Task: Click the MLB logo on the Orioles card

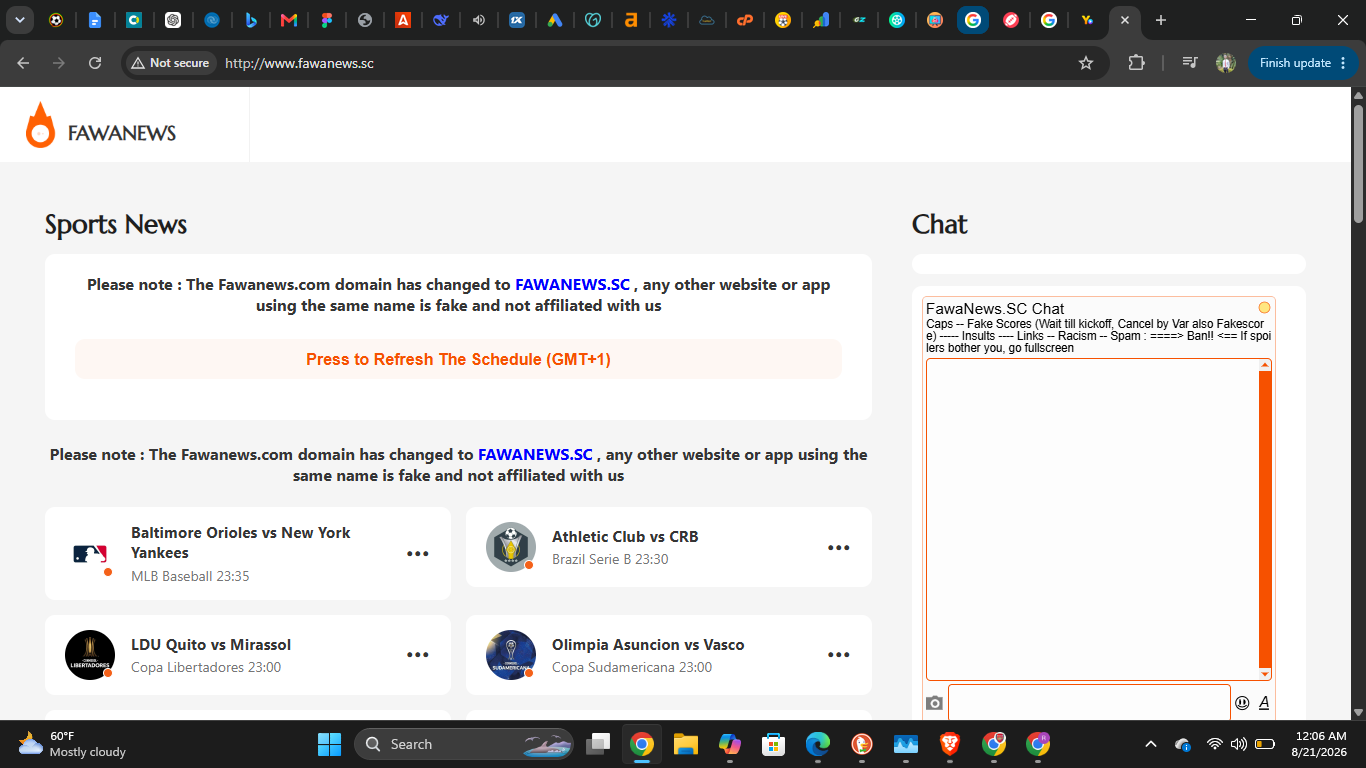Action: [x=90, y=554]
